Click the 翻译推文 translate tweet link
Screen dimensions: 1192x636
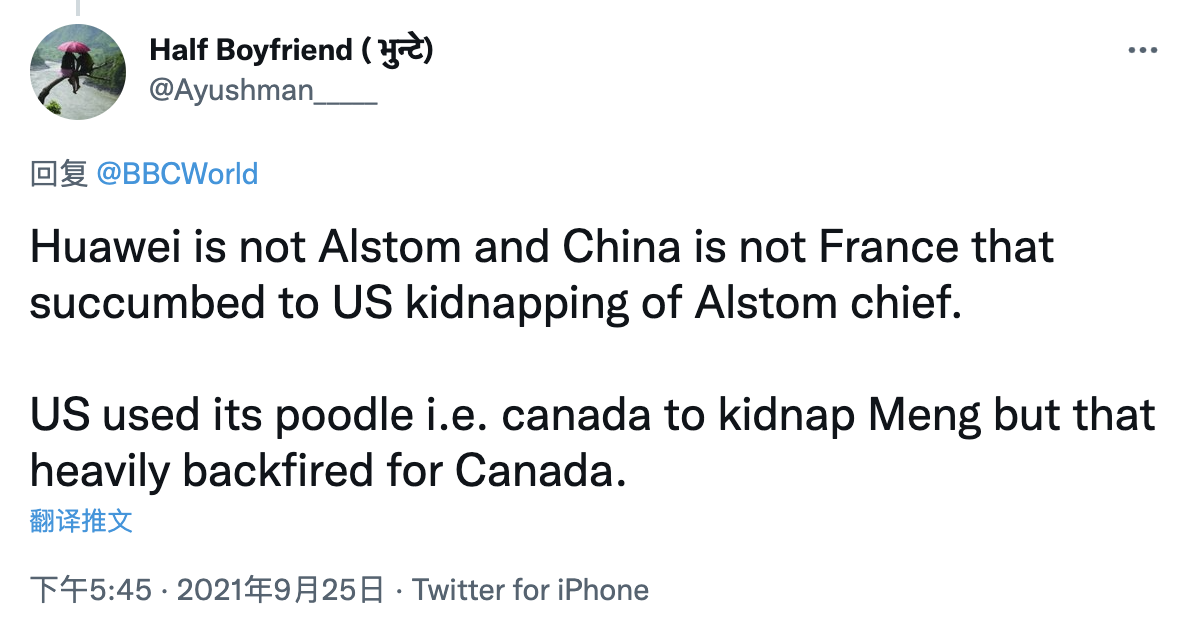coord(81,520)
